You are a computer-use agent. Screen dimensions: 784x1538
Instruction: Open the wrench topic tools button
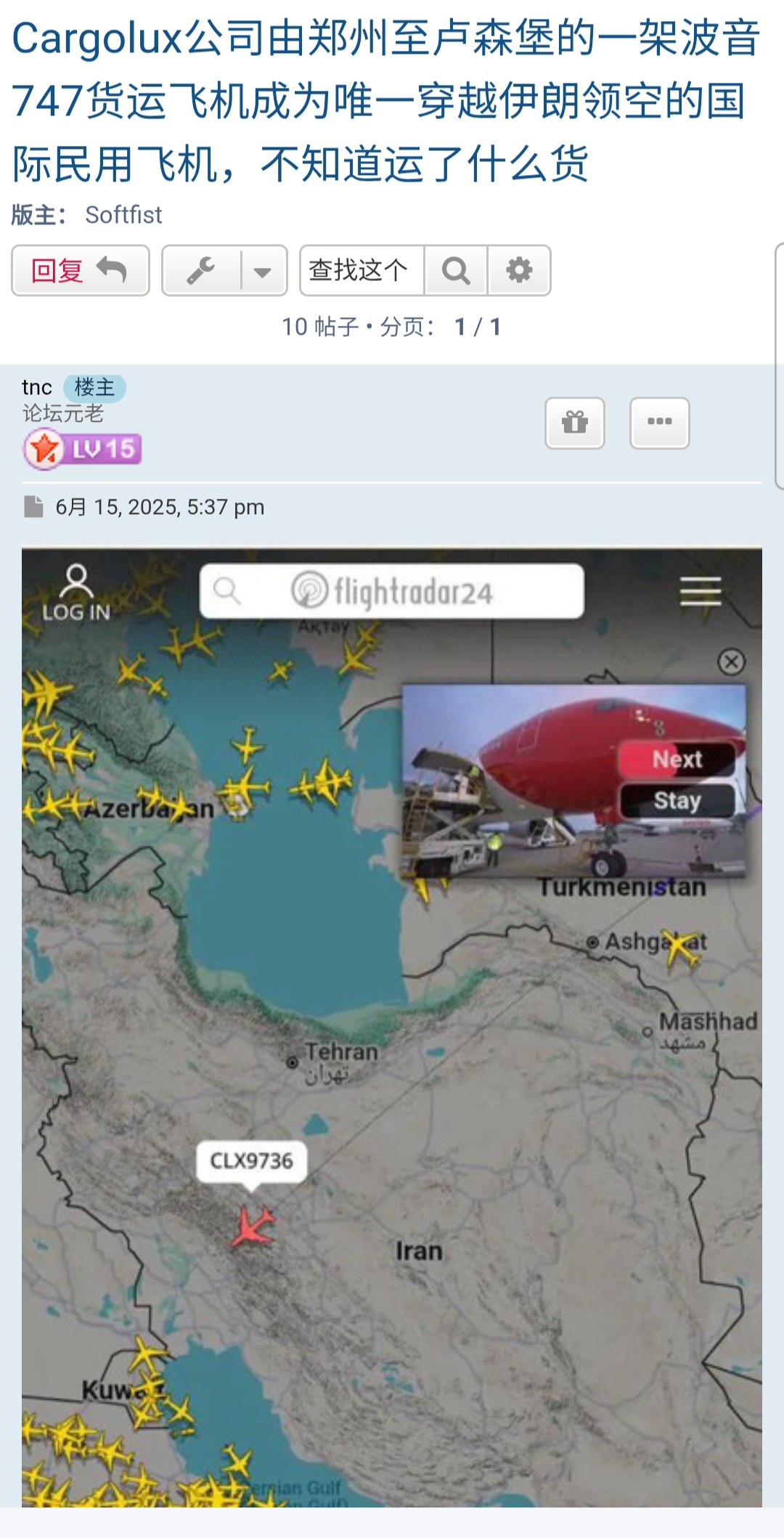201,271
